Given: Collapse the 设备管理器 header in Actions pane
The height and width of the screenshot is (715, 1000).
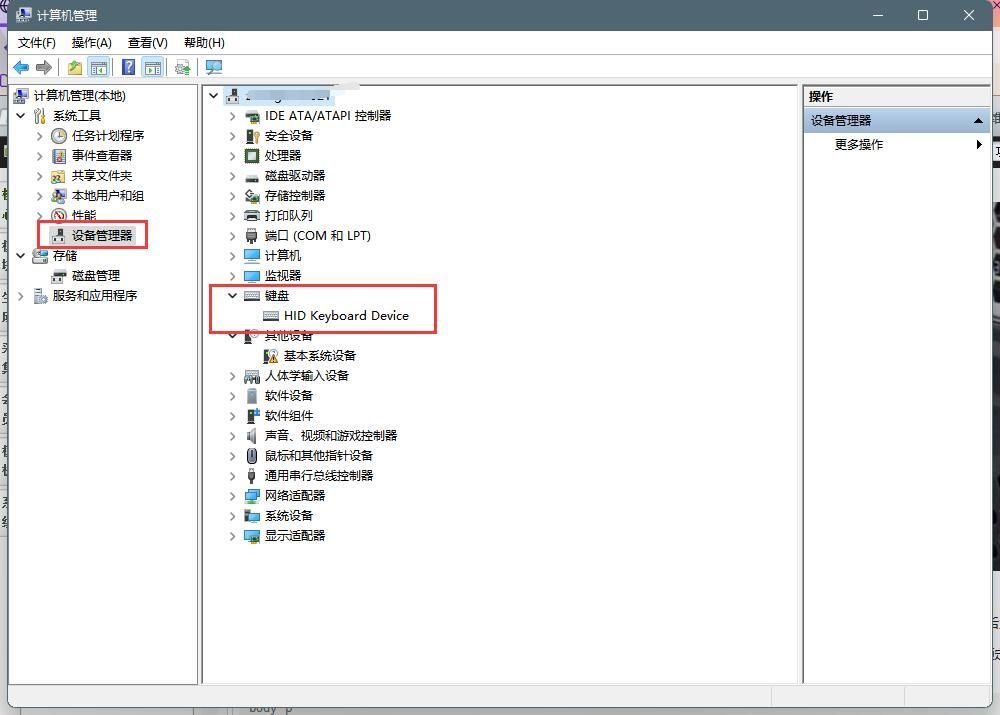Looking at the screenshot, I should coord(978,119).
